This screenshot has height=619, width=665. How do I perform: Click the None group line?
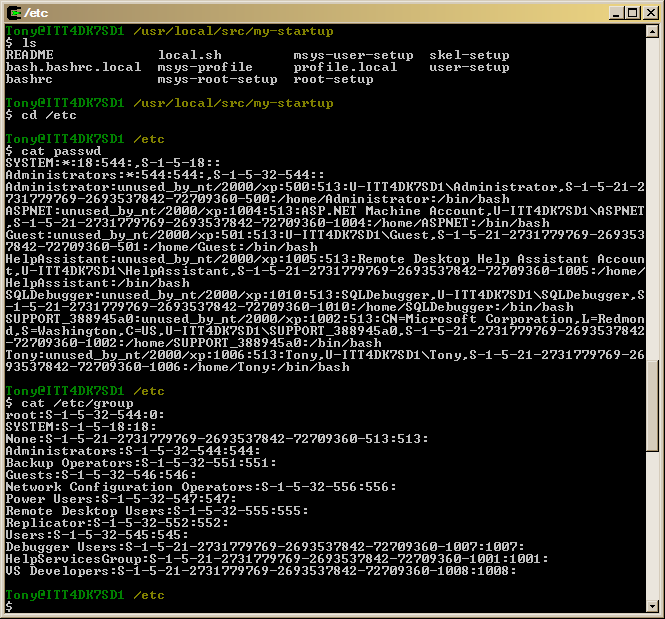pyautogui.click(x=217, y=439)
